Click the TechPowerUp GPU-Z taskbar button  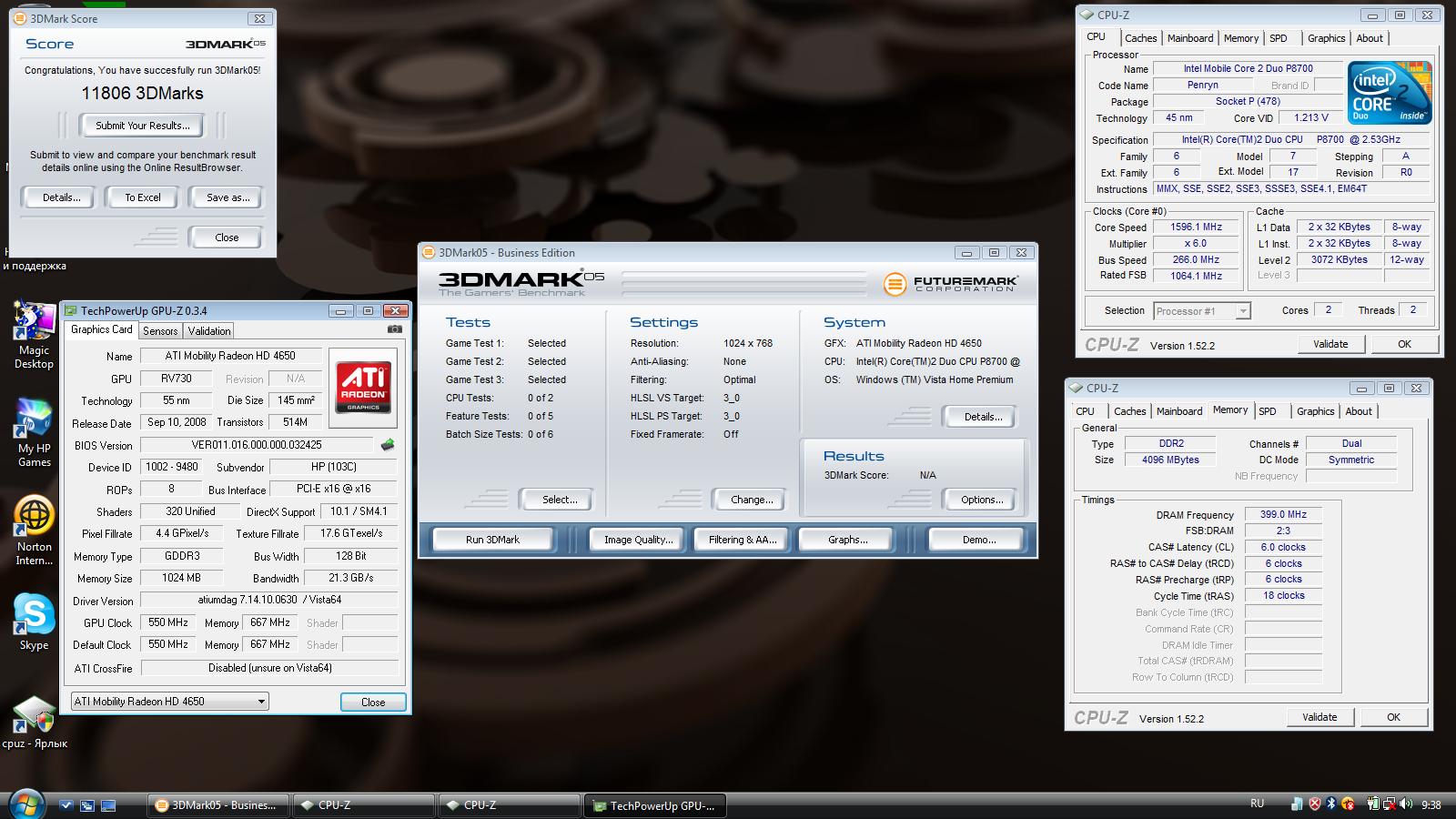tap(655, 805)
